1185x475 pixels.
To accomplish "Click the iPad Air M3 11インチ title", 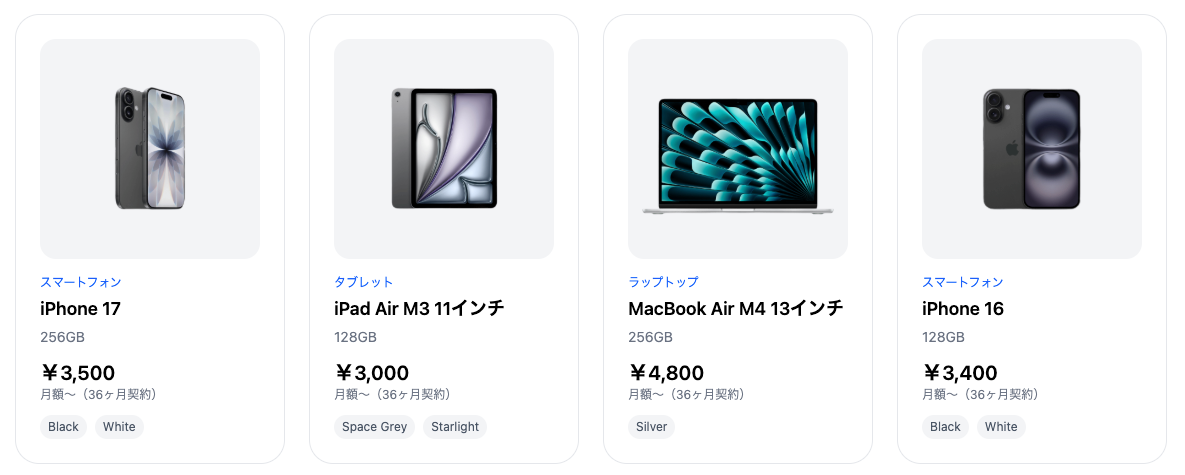I will pos(419,309).
